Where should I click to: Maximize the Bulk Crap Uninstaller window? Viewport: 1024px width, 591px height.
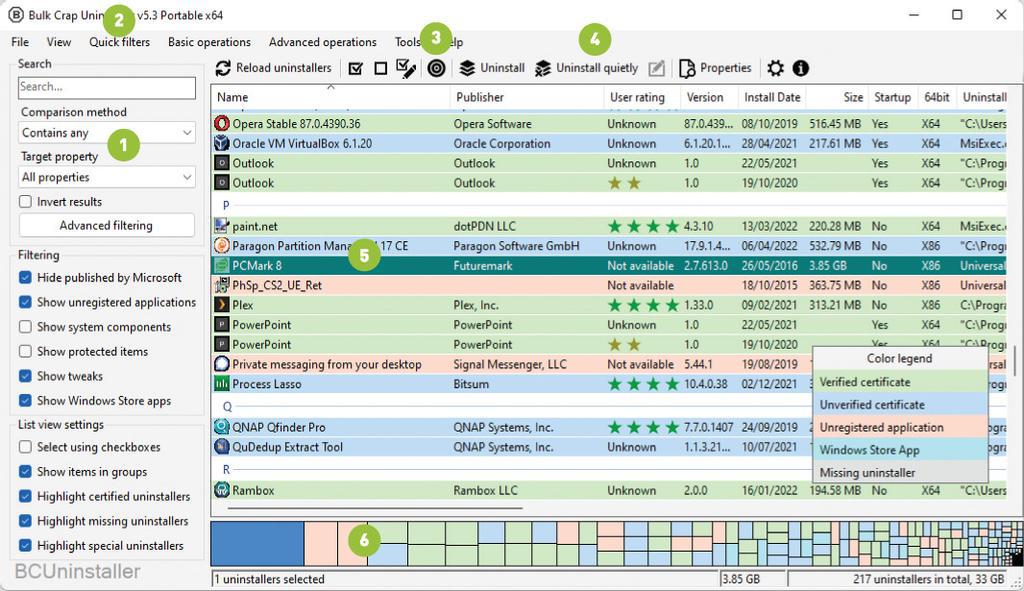pos(957,14)
